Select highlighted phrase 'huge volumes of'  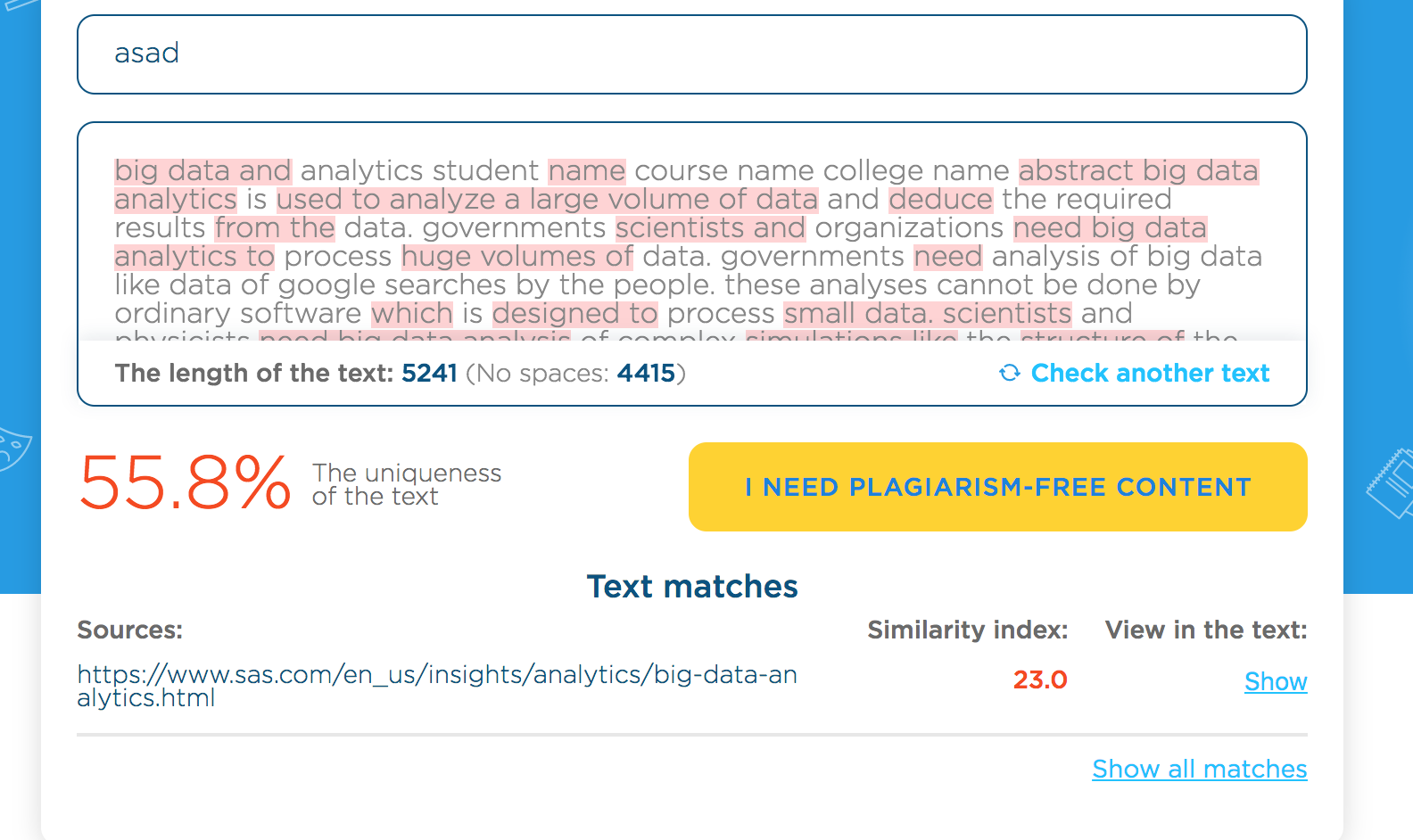coord(517,256)
